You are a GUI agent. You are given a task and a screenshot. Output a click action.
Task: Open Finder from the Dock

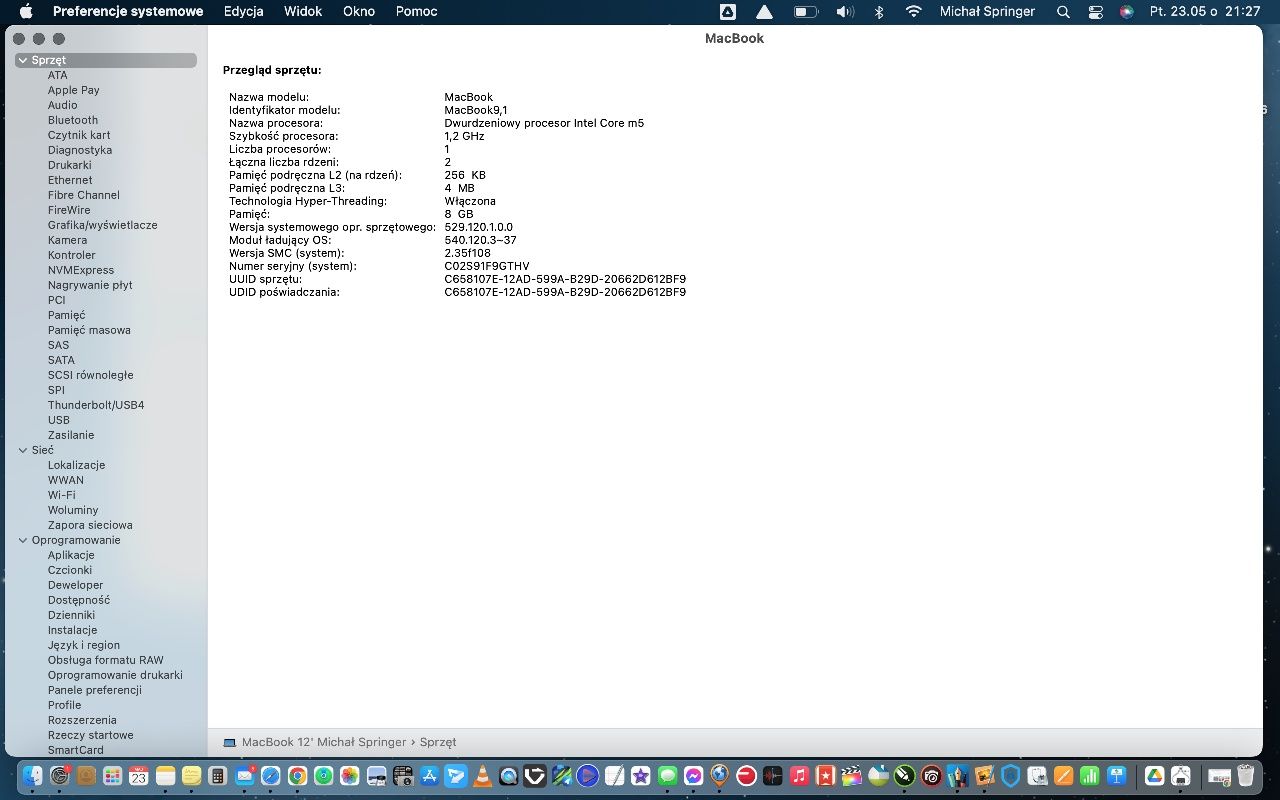tap(32, 775)
